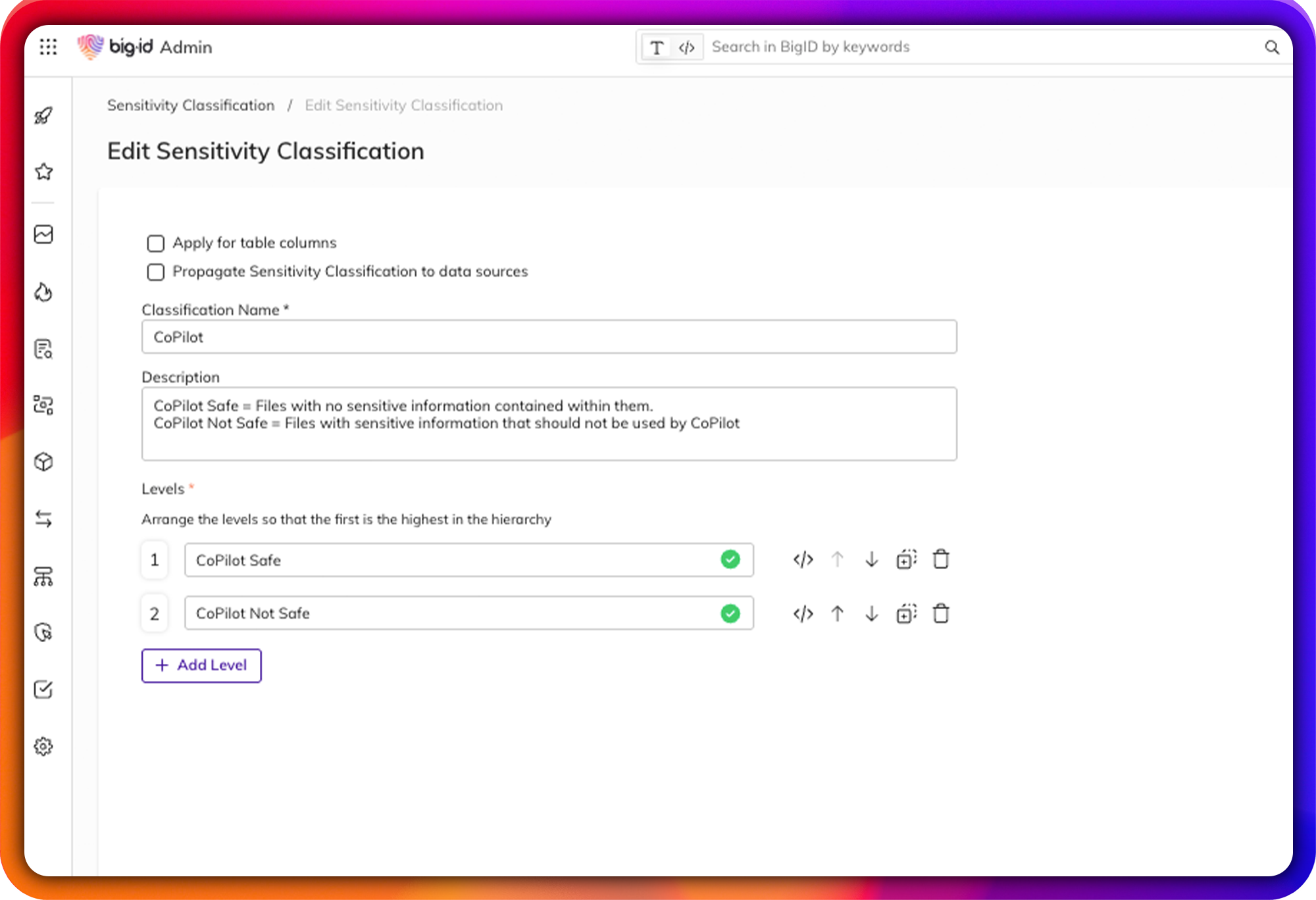Open favorites star icon in sidebar

pos(43,172)
